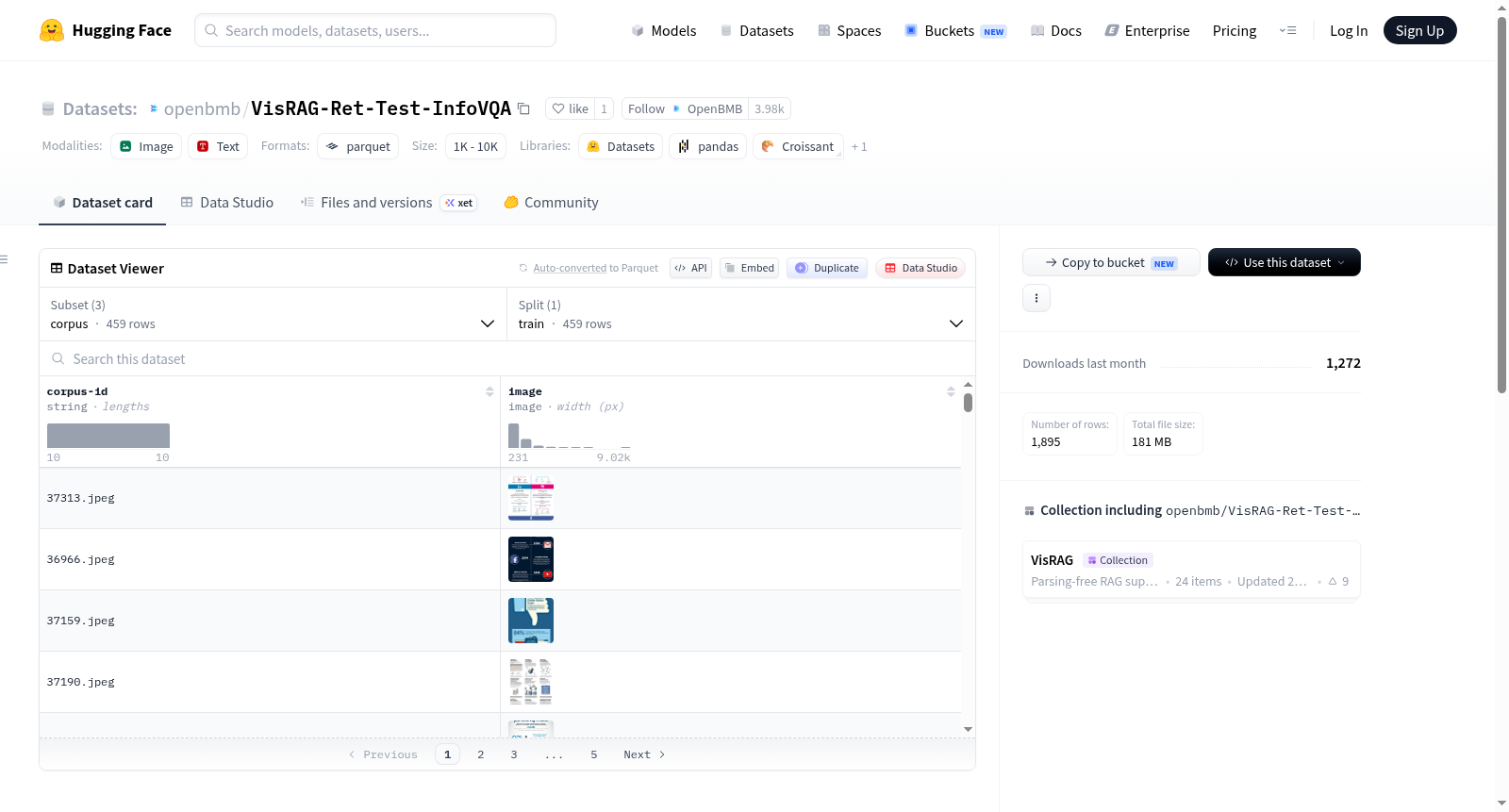This screenshot has height=812, width=1509.
Task: Click the Duplicate button
Action: click(x=826, y=268)
